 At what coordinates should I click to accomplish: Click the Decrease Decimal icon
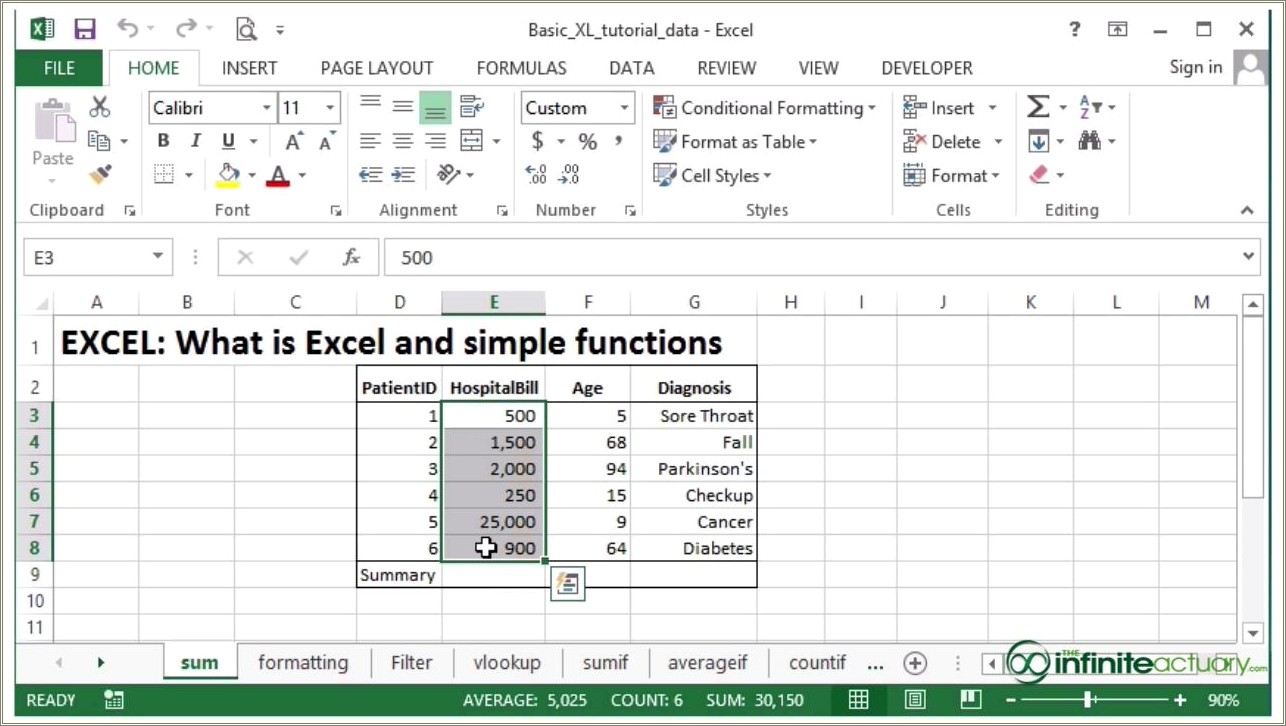pos(569,175)
